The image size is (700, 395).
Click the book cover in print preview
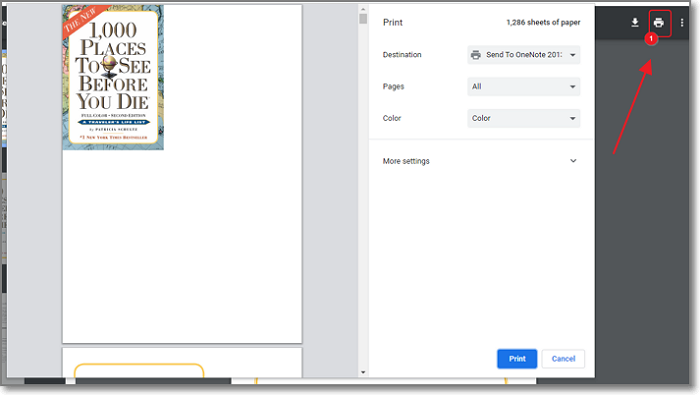point(113,77)
